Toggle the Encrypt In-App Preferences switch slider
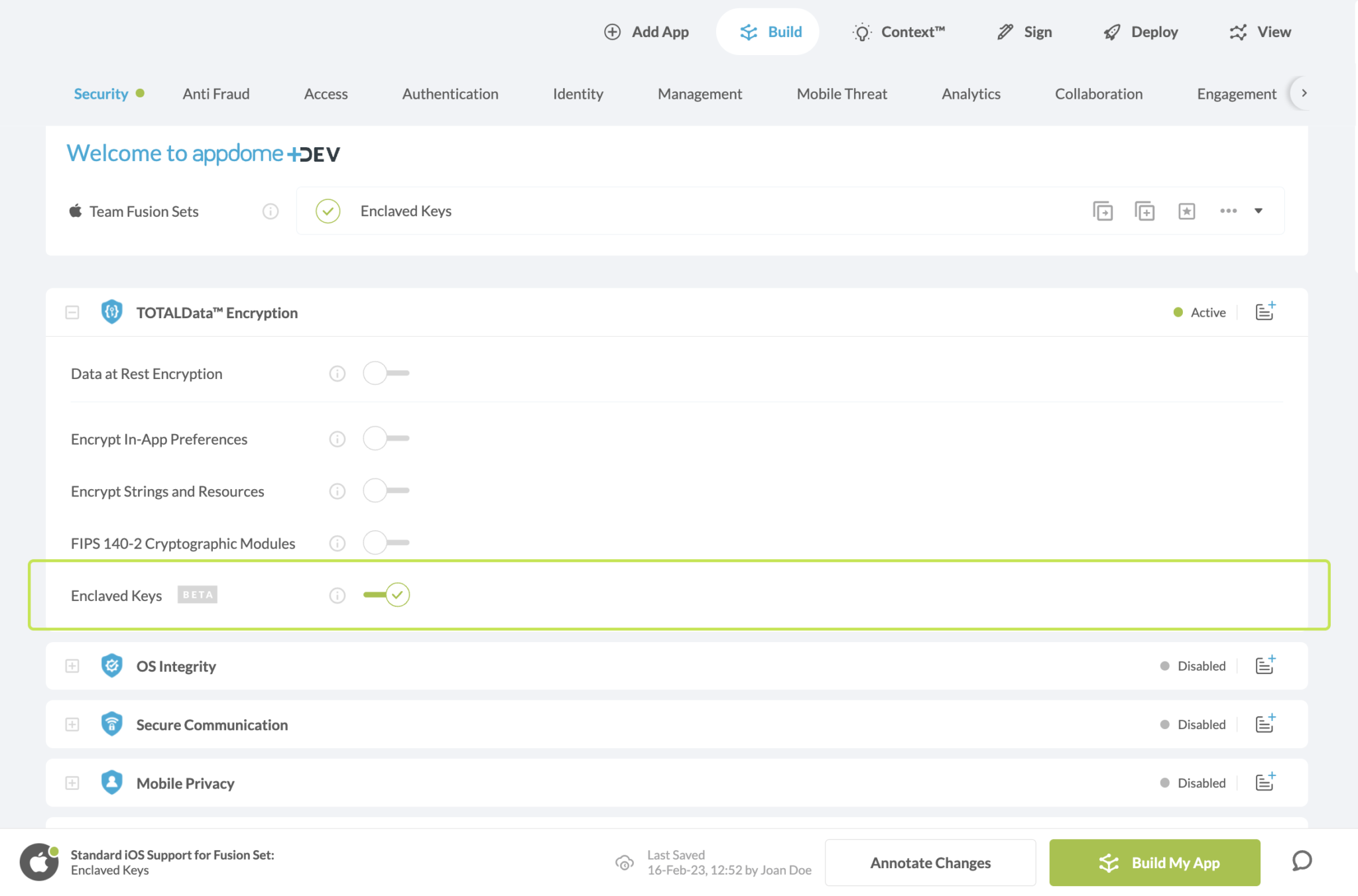The width and height of the screenshot is (1358, 896). coord(386,438)
